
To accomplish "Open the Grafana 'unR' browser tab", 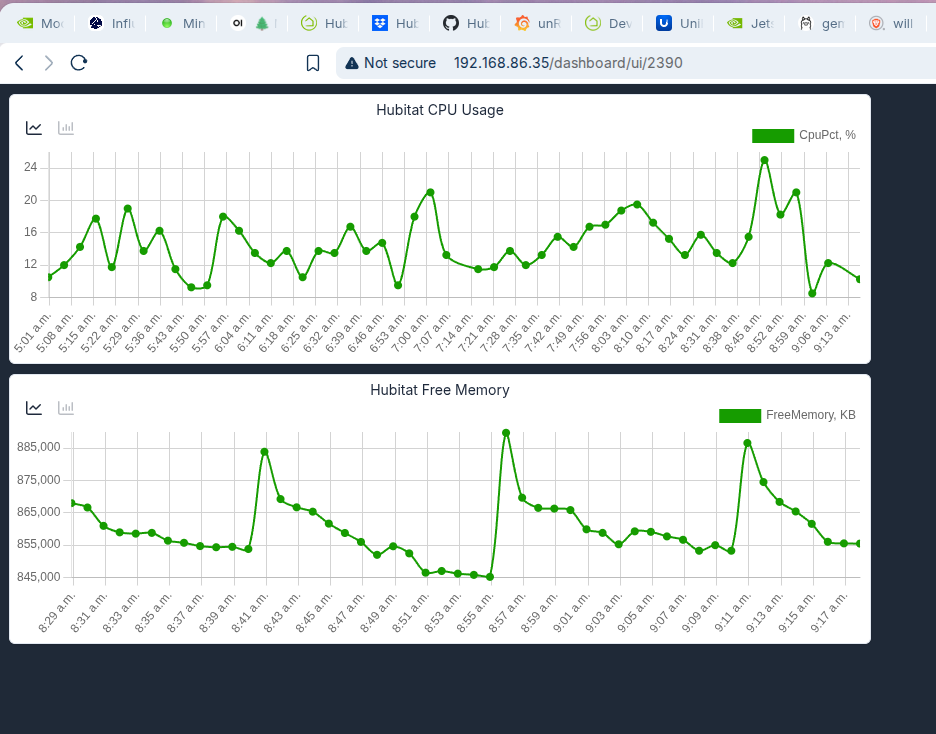I will [x=536, y=23].
